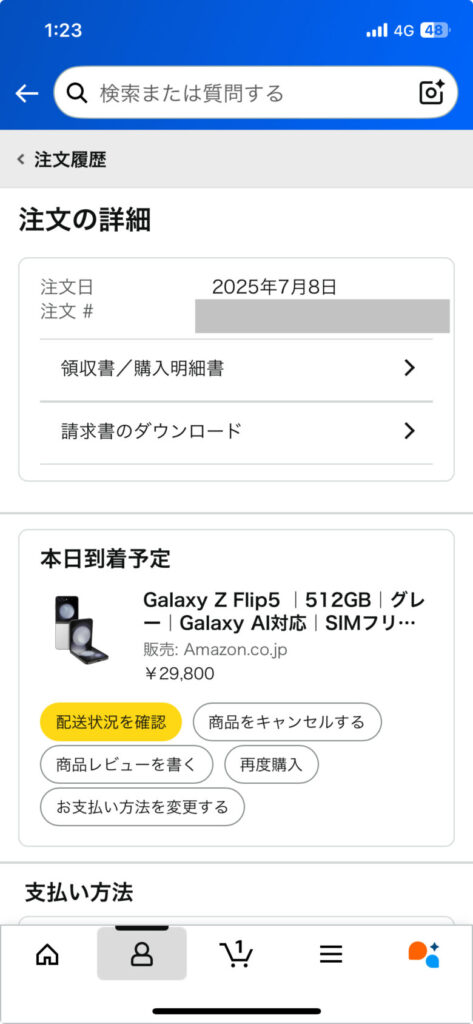The width and height of the screenshot is (473, 1024).
Task: Expand the 領収書／購入明細書 chevron
Action: [410, 368]
